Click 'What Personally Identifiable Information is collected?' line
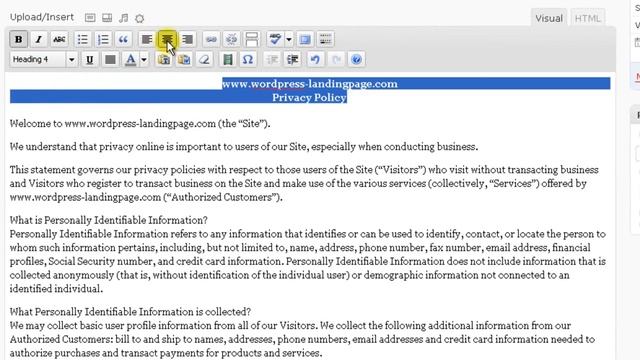640x360 pixels. point(130,311)
